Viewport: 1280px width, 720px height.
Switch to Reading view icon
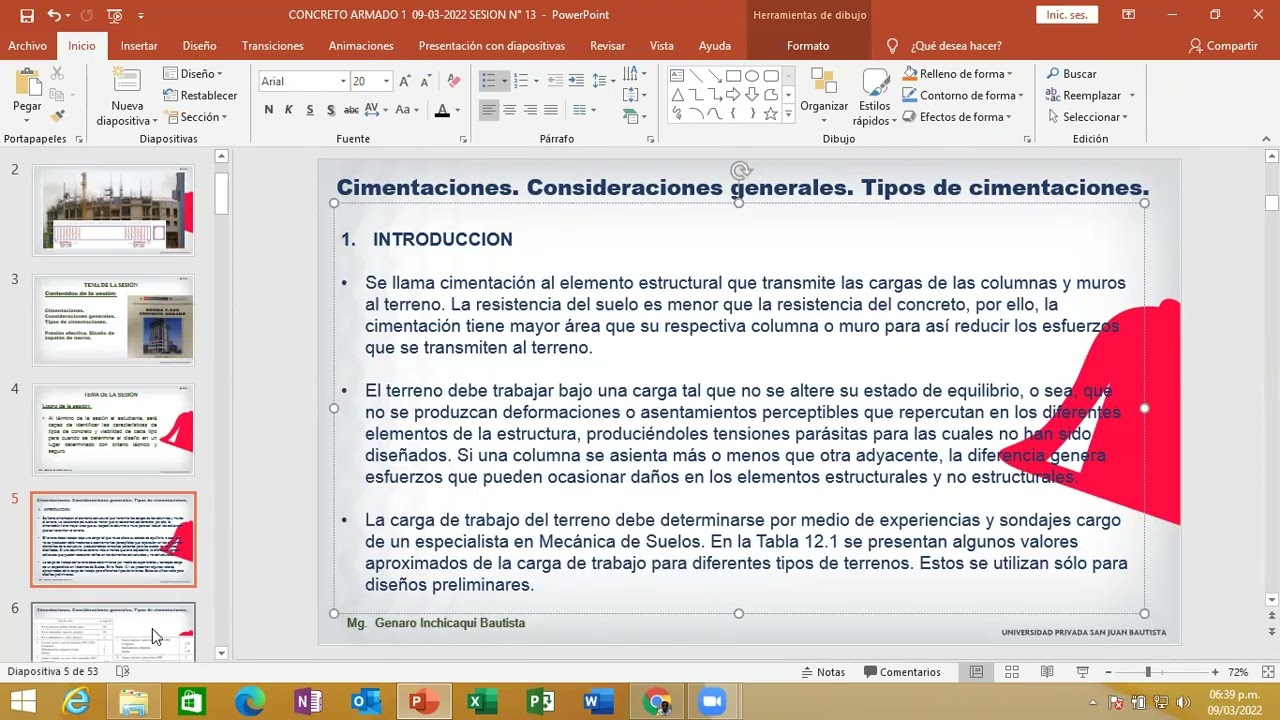click(1047, 672)
